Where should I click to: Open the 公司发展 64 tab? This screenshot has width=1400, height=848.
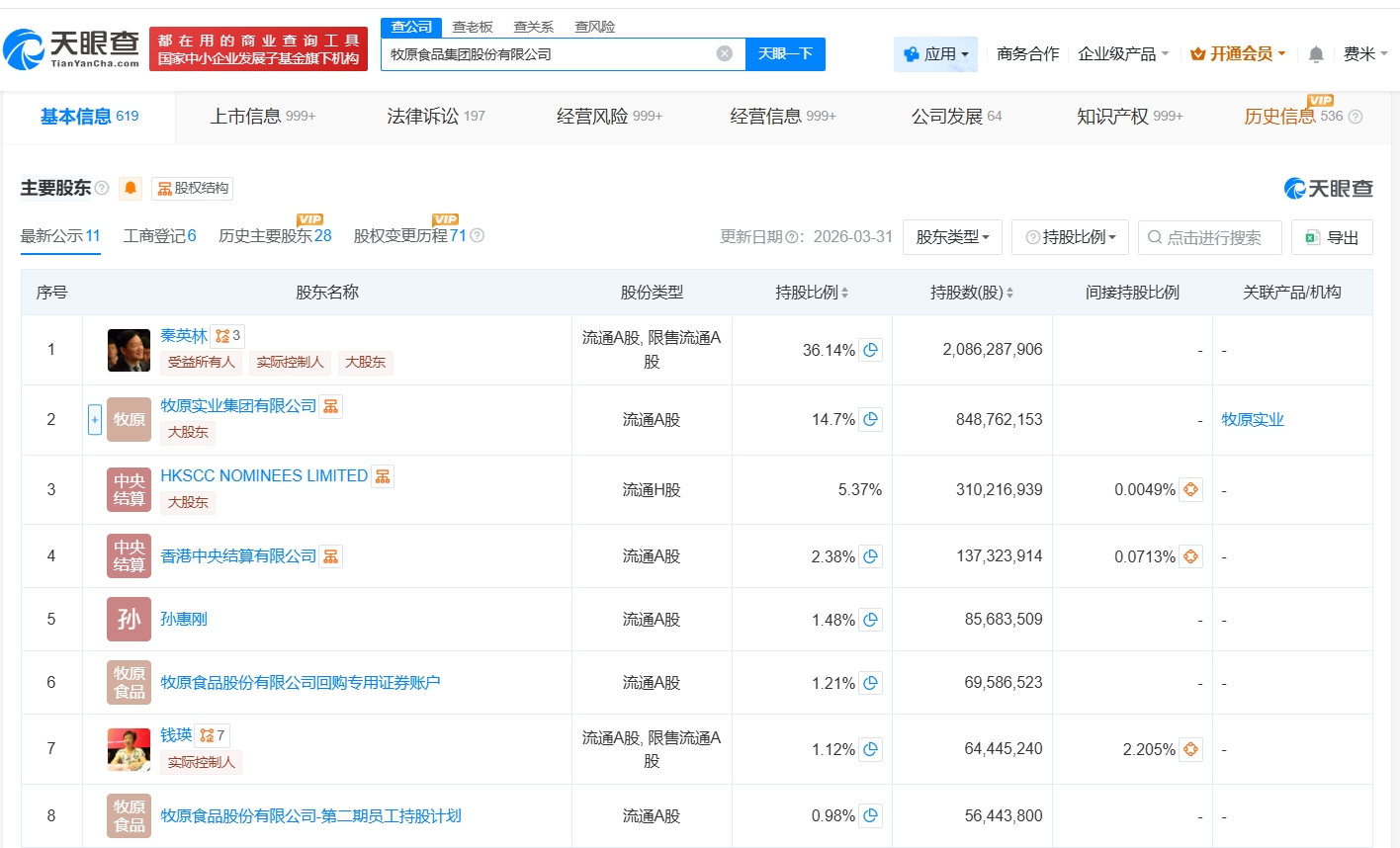[x=956, y=117]
